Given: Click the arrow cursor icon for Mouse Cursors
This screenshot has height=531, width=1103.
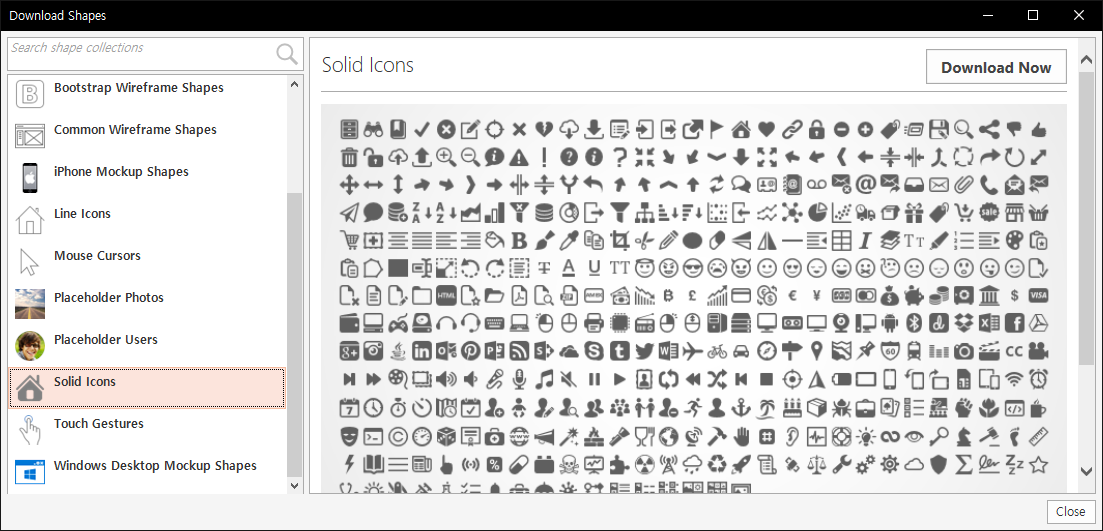Looking at the screenshot, I should click(x=28, y=262).
